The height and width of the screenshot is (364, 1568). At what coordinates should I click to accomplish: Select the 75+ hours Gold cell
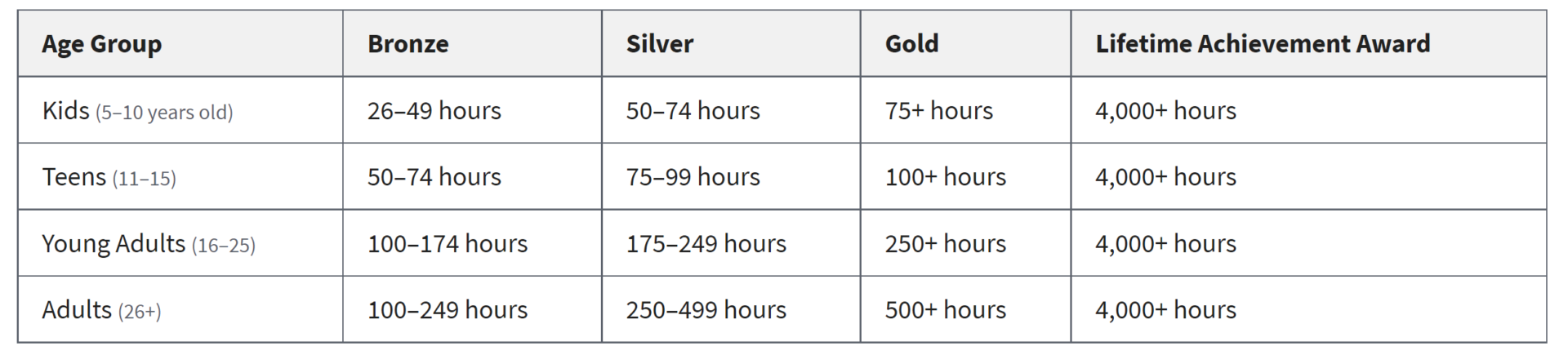[x=965, y=110]
